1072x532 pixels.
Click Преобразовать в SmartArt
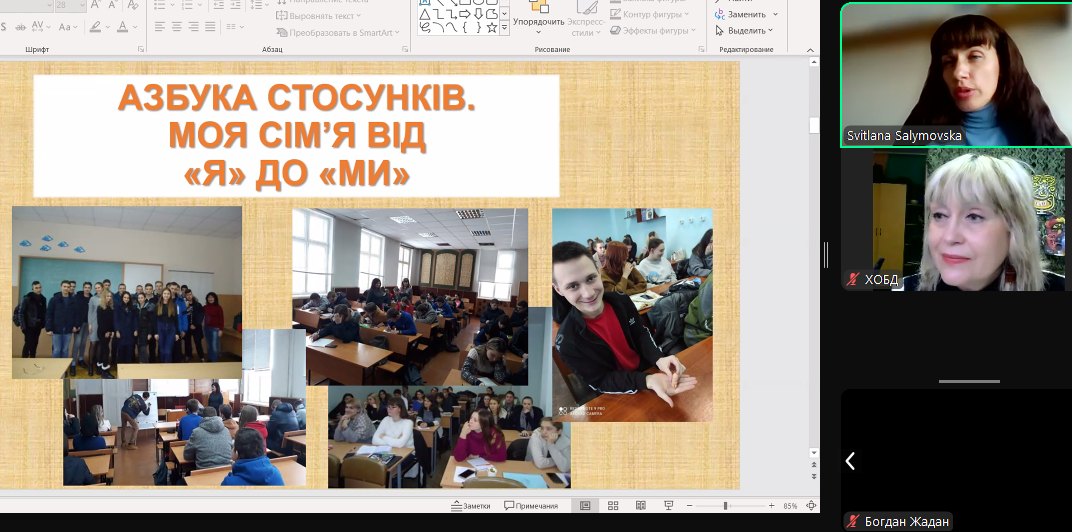338,32
